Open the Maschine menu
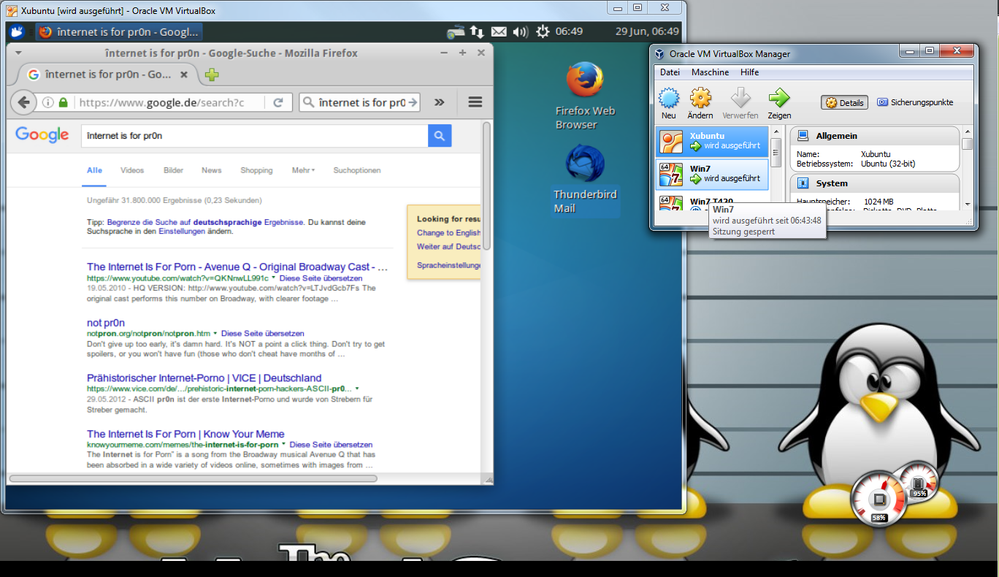The width and height of the screenshot is (999, 577). [x=710, y=73]
